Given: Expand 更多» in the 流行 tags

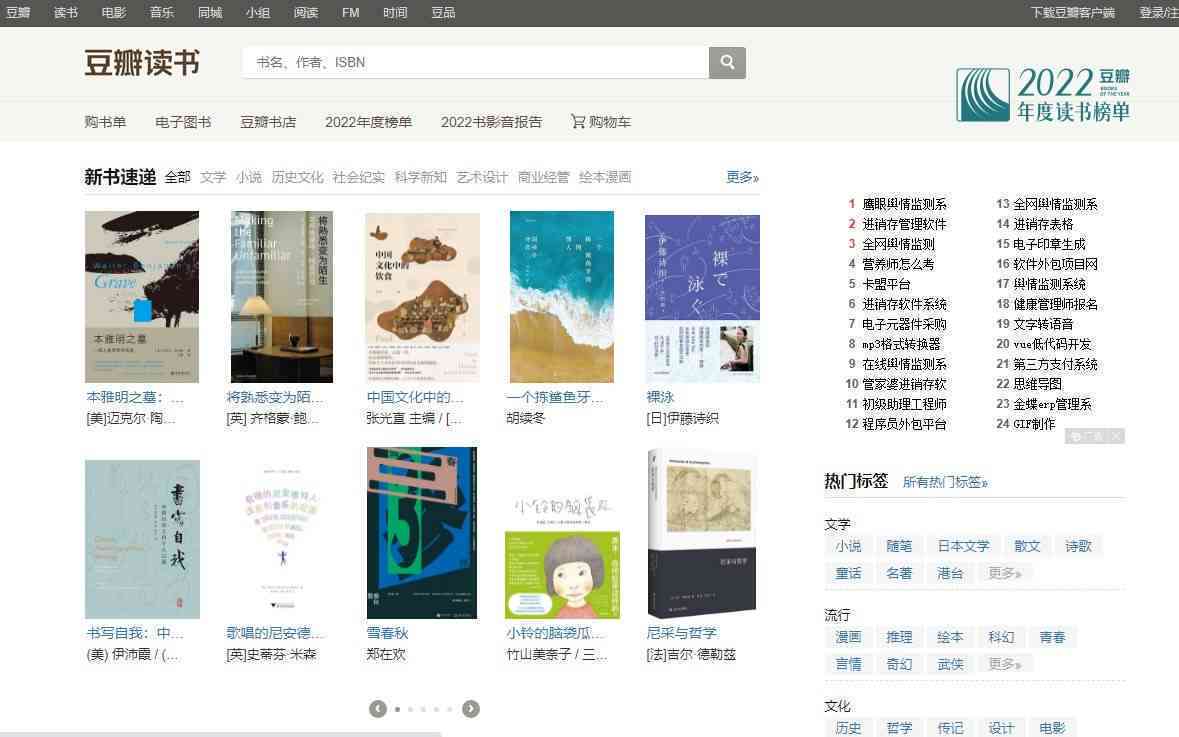Looking at the screenshot, I should click(x=1005, y=664).
